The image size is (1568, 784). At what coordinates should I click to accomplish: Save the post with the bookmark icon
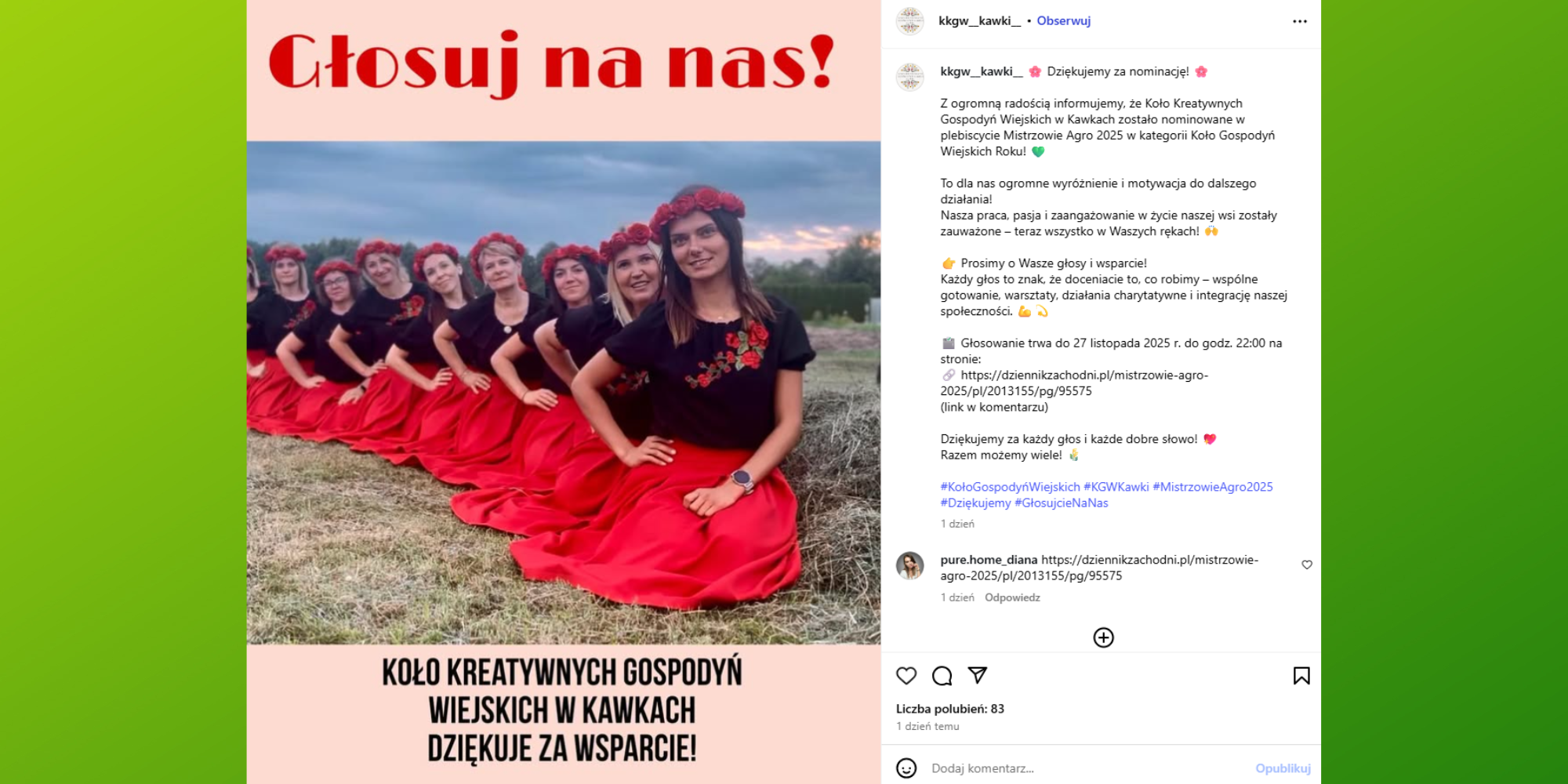(x=1301, y=676)
